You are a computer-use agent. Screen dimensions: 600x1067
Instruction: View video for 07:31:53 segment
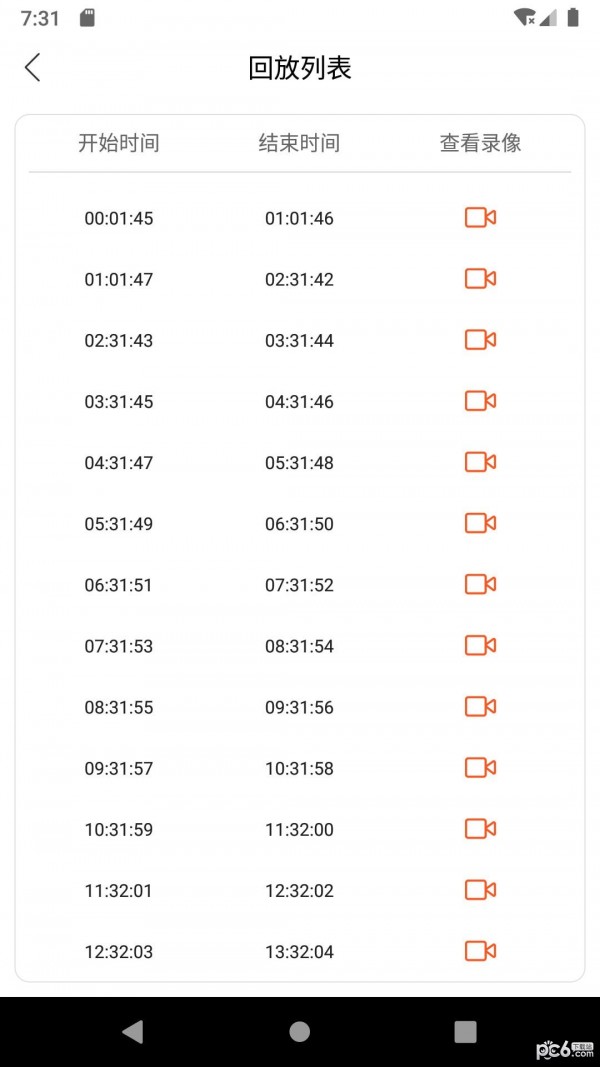coord(480,645)
